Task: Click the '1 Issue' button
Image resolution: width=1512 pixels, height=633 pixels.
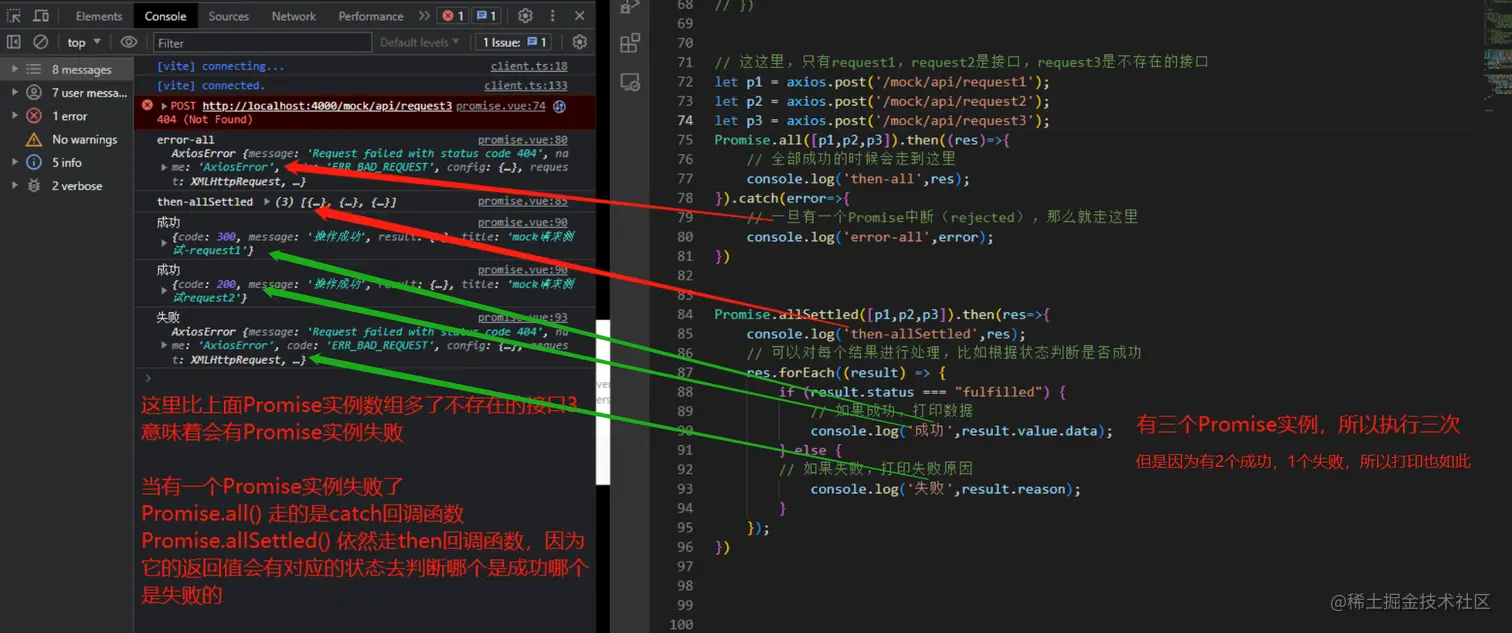Action: (515, 42)
